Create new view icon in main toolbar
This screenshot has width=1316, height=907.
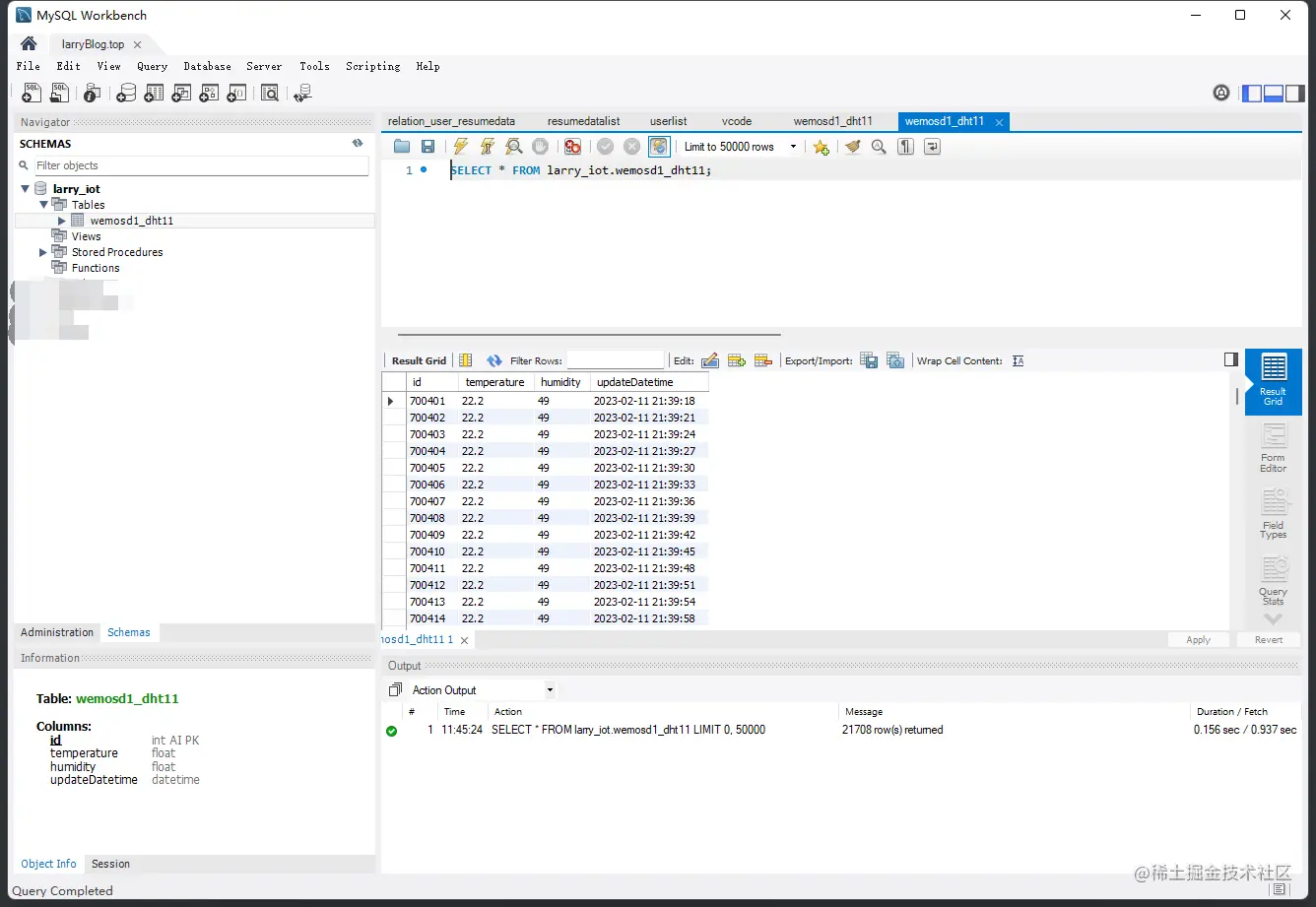pyautogui.click(x=181, y=93)
